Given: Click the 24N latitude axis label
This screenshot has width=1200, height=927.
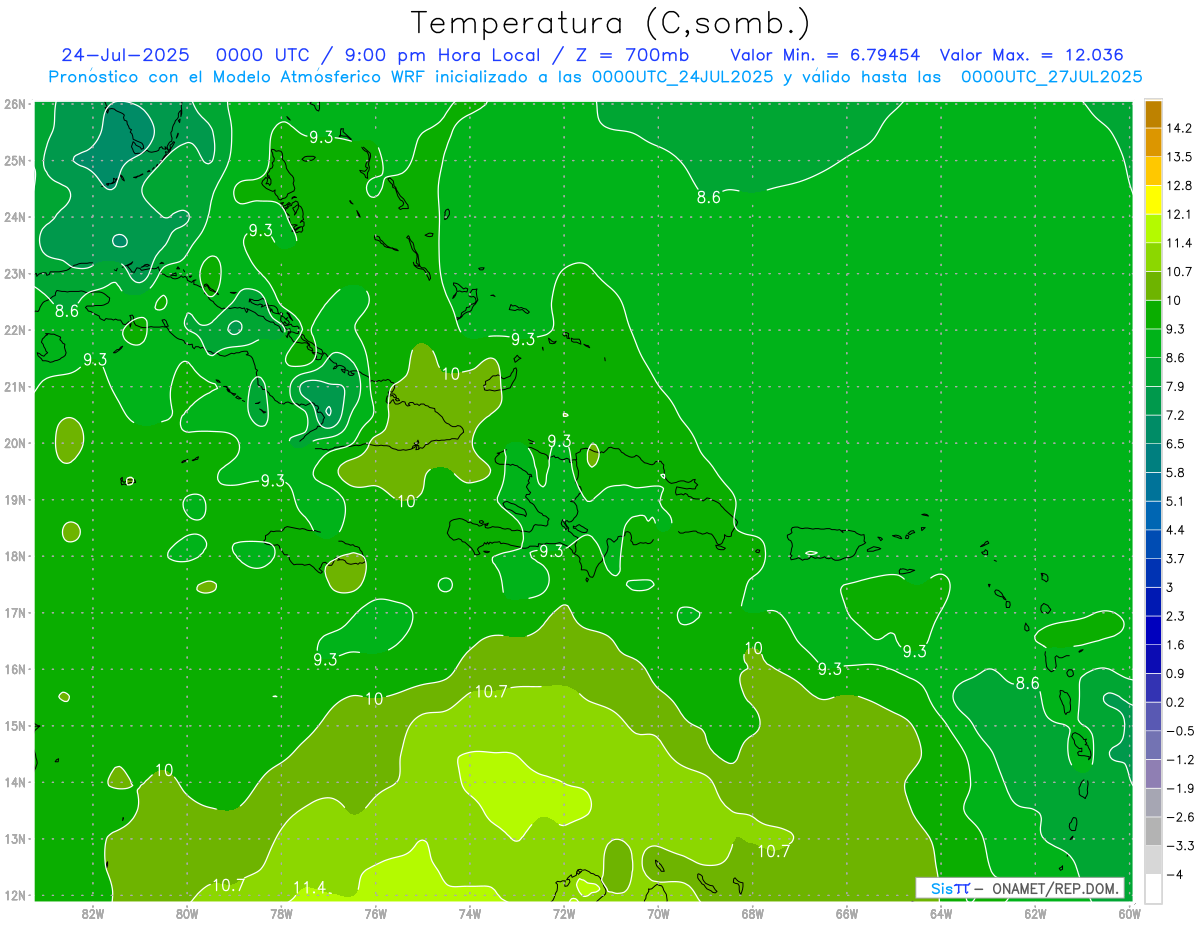Looking at the screenshot, I should (x=14, y=217).
